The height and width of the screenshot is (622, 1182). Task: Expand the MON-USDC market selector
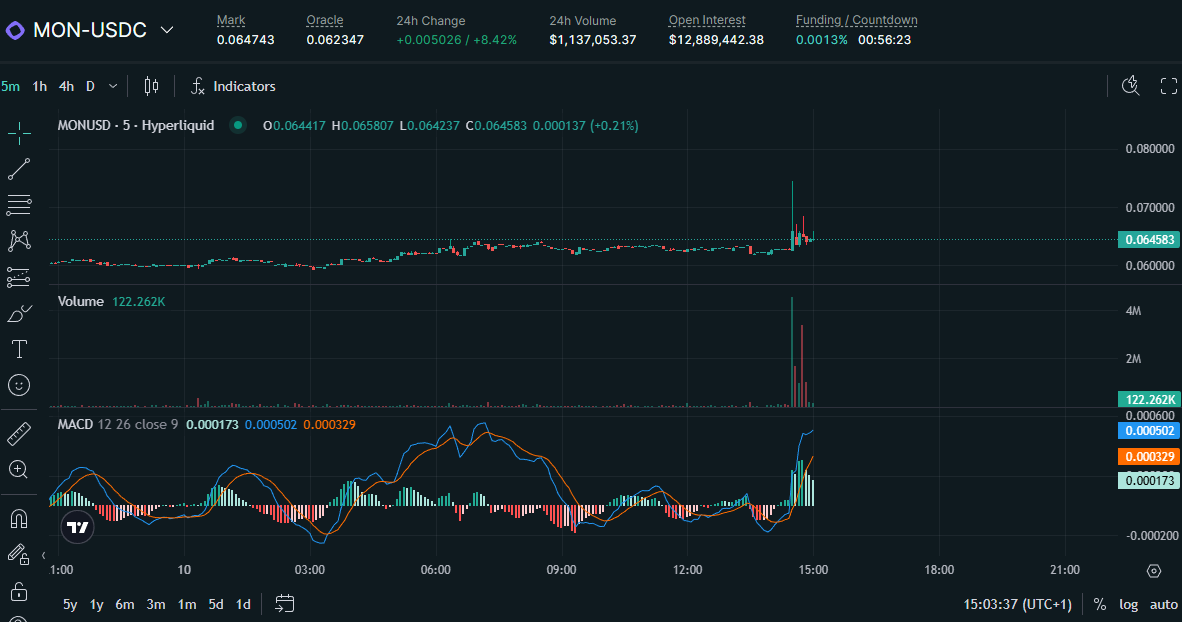pyautogui.click(x=167, y=30)
